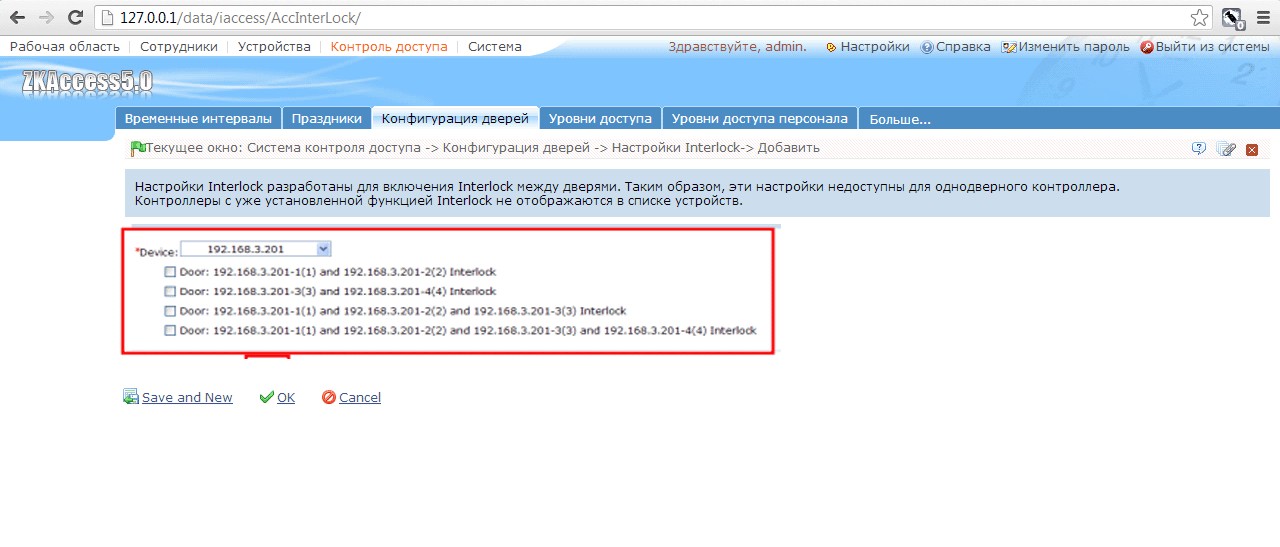Click the browser forward arrow
The image size is (1280, 547).
[46, 17]
